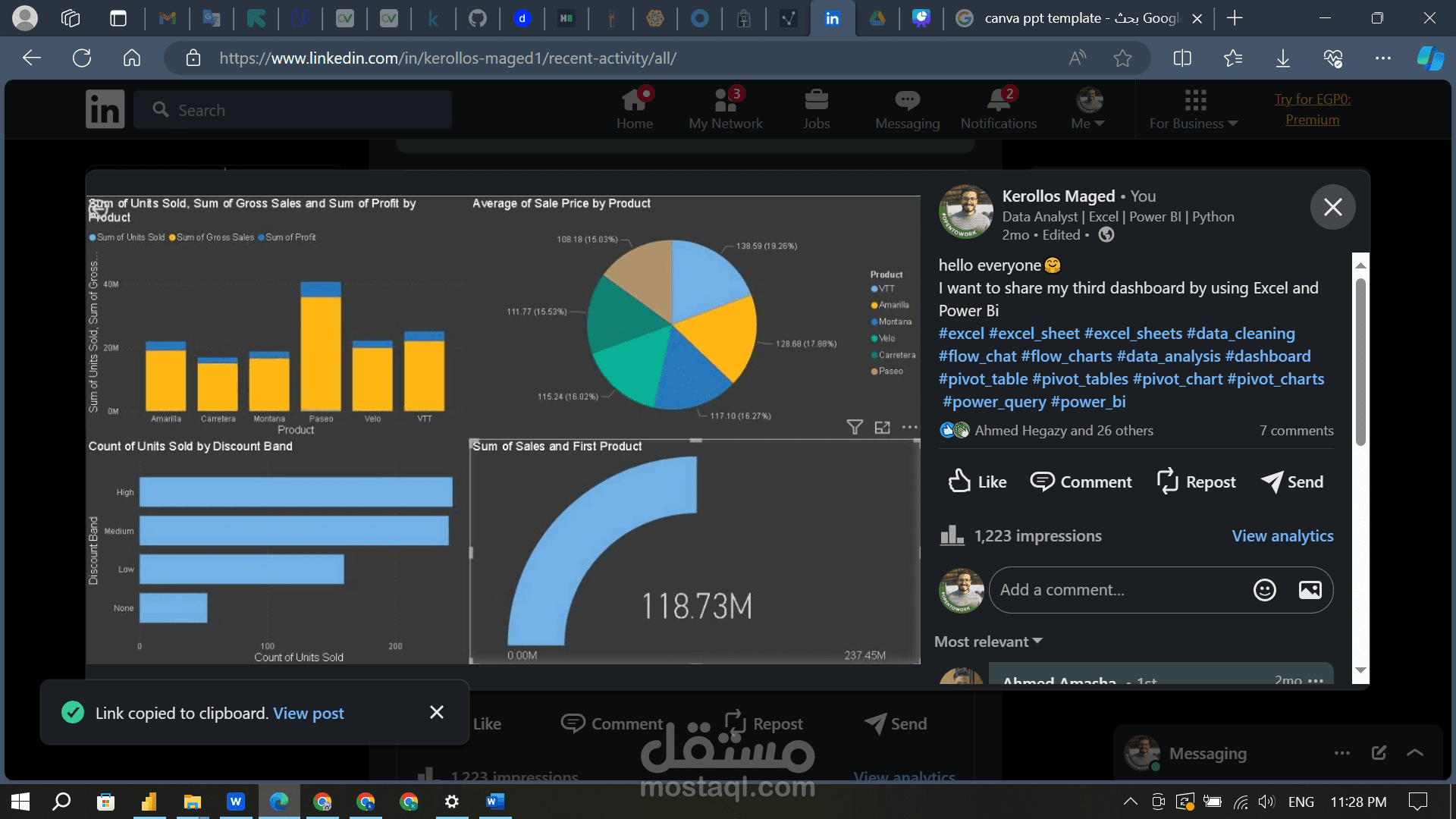Viewport: 1456px width, 819px height.
Task: Comment on the dashboard post
Action: (1081, 482)
